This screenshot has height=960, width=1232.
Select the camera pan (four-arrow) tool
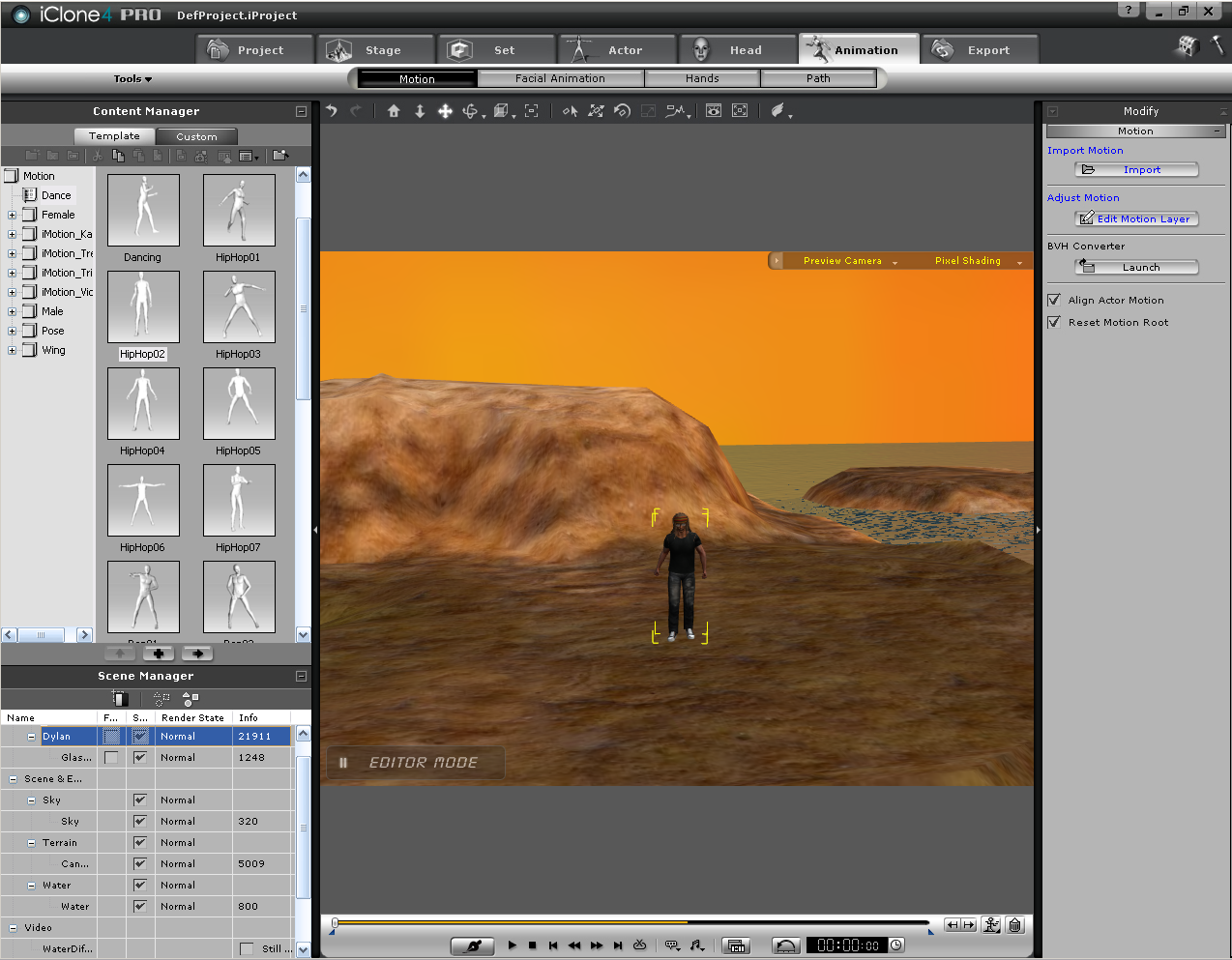click(445, 111)
